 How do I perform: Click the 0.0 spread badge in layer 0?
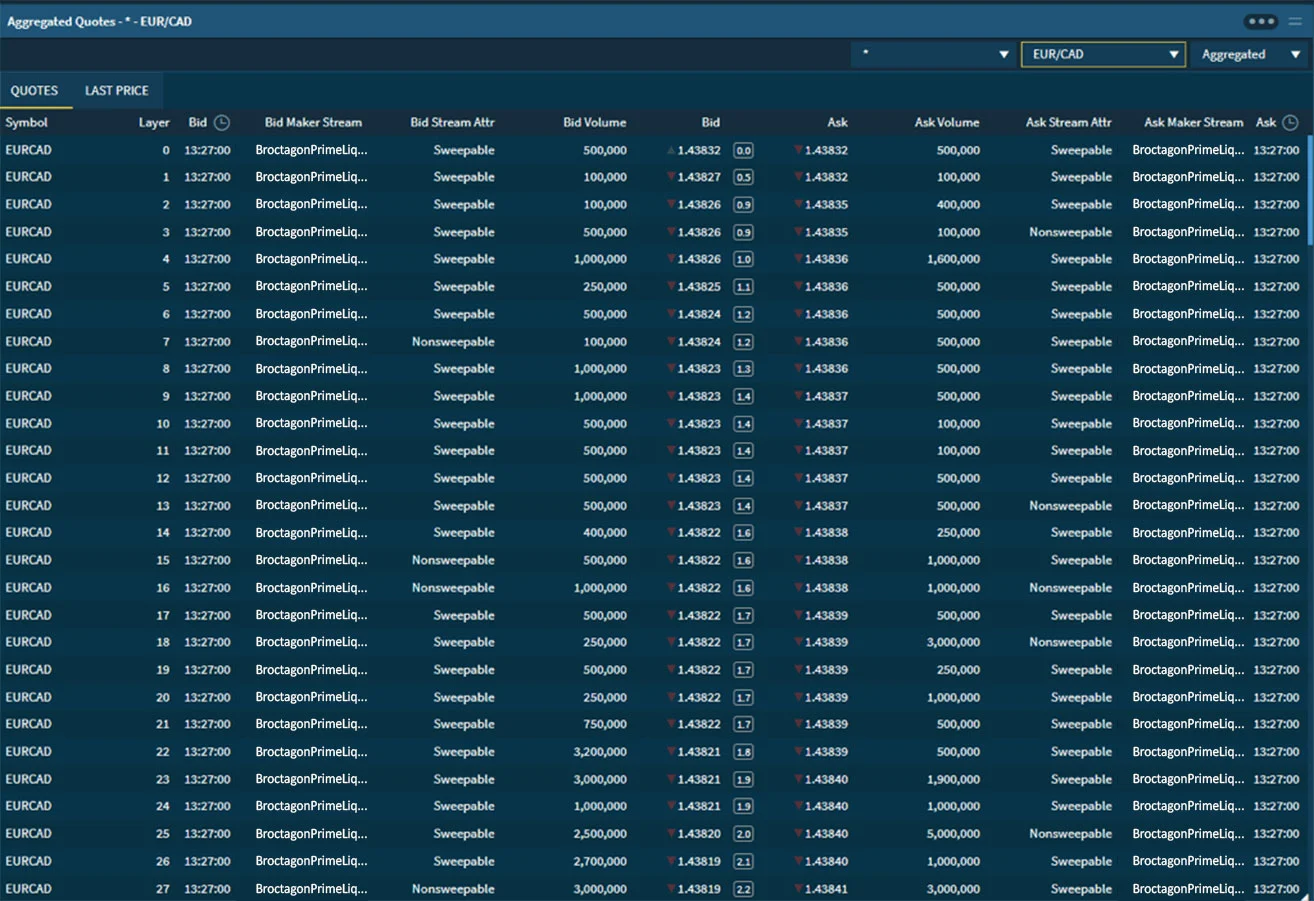pyautogui.click(x=743, y=150)
